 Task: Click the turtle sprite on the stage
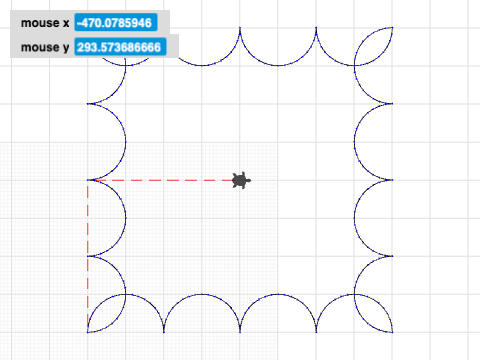241,180
